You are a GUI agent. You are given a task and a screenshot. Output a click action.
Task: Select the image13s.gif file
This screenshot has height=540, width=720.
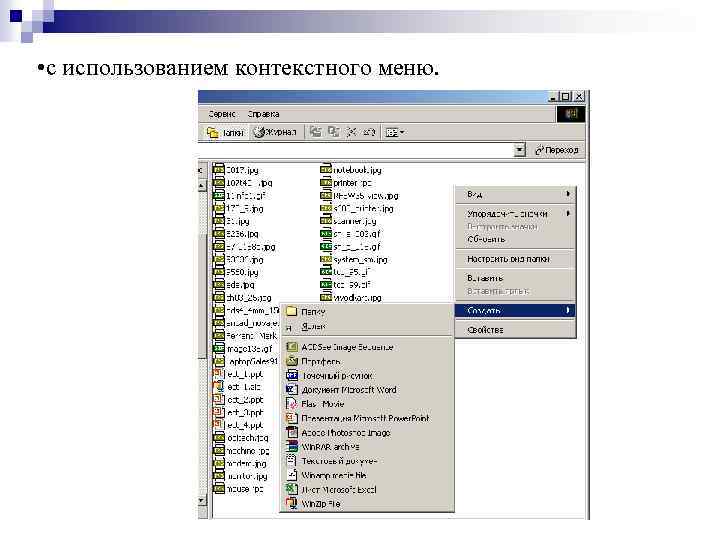[243, 349]
